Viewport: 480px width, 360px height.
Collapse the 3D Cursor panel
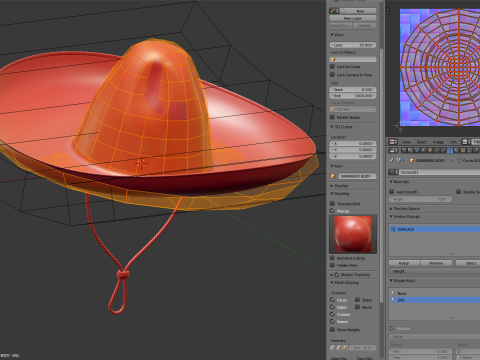(332, 127)
